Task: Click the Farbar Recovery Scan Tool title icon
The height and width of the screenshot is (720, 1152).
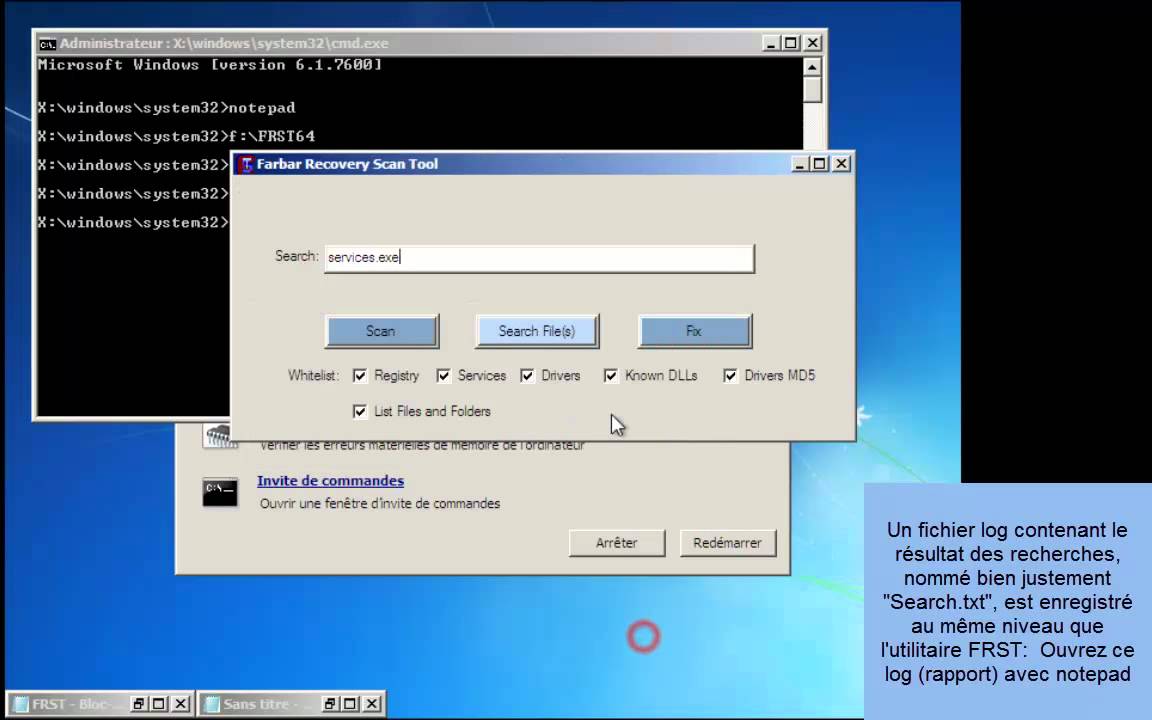Action: click(246, 164)
